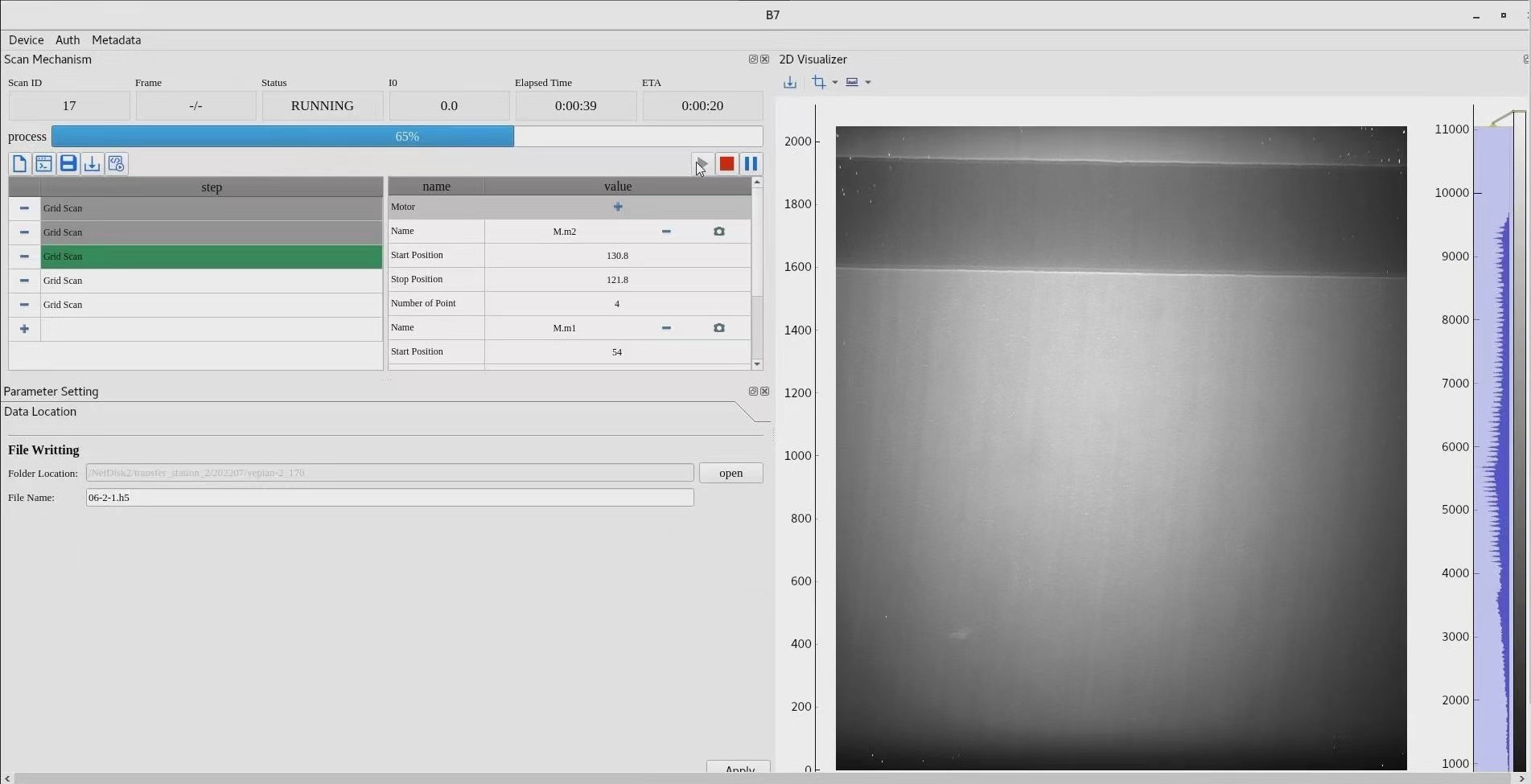Open the script terminal icon in scan toolbar
1531x784 pixels.
point(43,164)
